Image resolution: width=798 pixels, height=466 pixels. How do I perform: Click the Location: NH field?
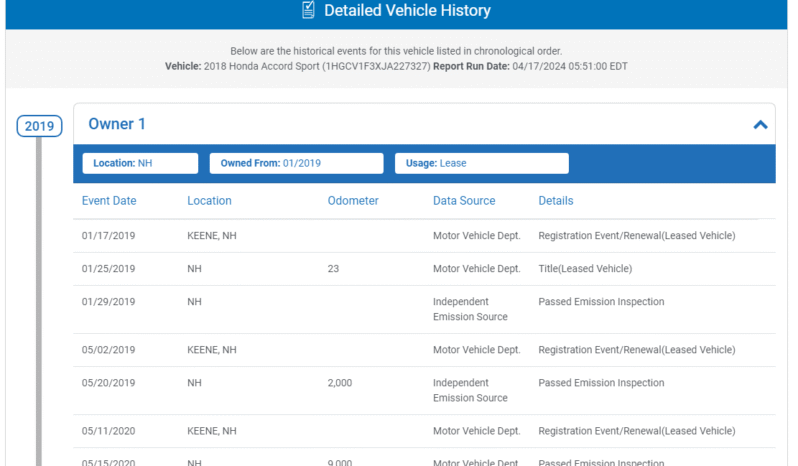(x=140, y=163)
